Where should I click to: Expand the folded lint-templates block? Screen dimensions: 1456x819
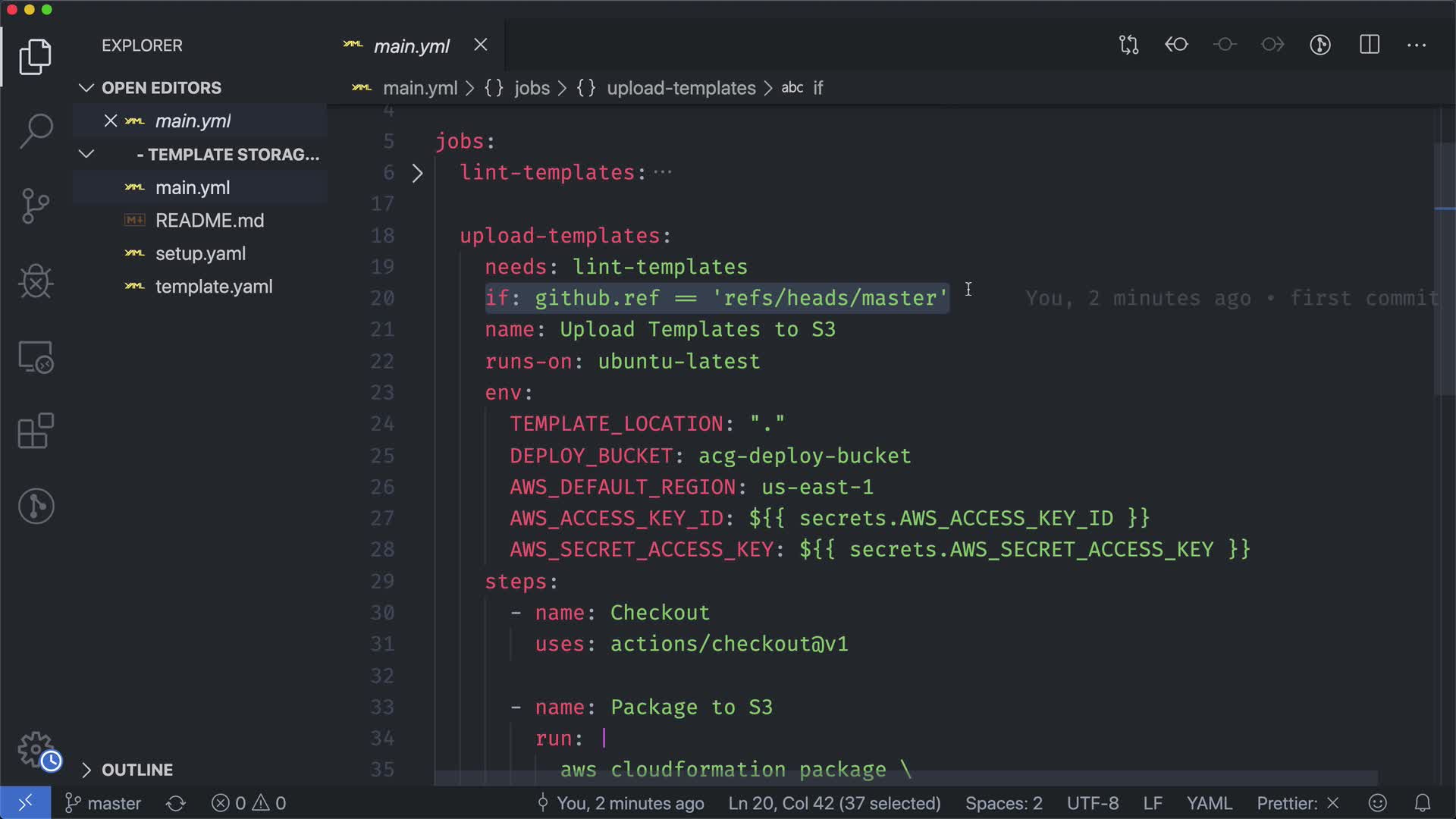(417, 173)
